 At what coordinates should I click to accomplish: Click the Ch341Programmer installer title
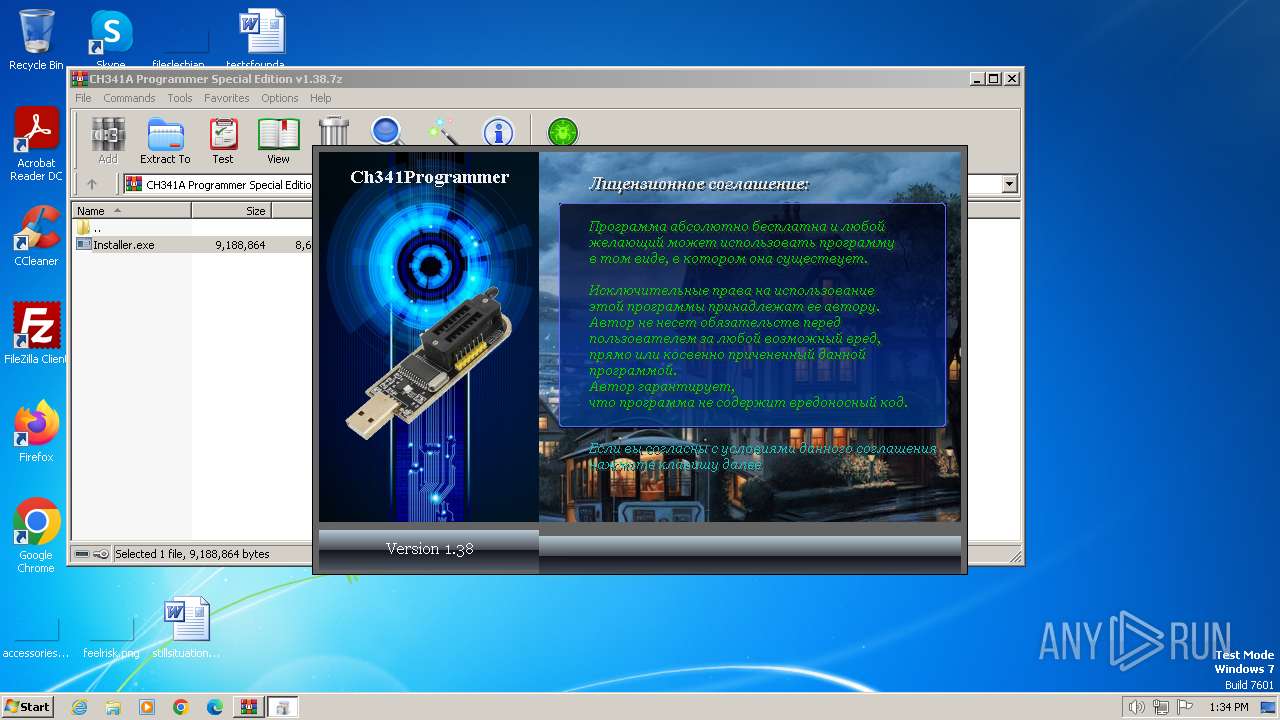pyautogui.click(x=429, y=177)
